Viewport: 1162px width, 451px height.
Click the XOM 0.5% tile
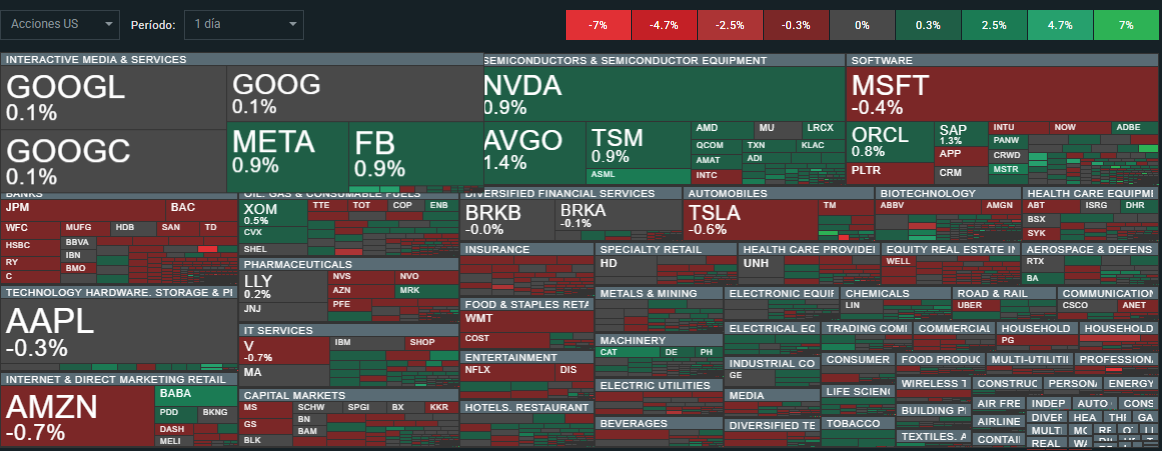(273, 213)
